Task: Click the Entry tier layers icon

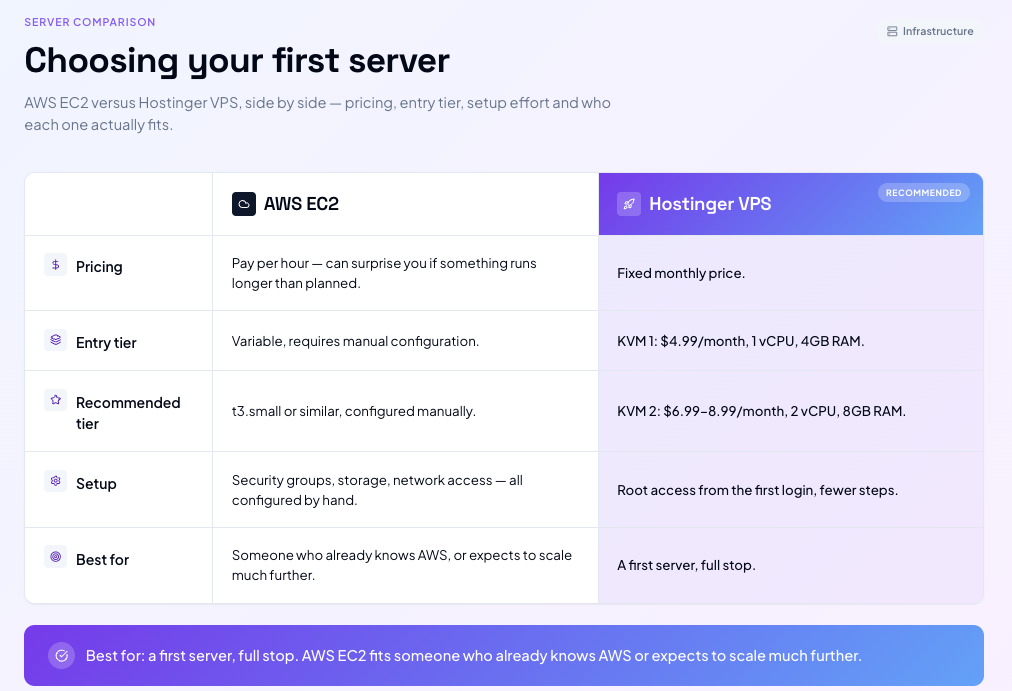Action: point(56,339)
